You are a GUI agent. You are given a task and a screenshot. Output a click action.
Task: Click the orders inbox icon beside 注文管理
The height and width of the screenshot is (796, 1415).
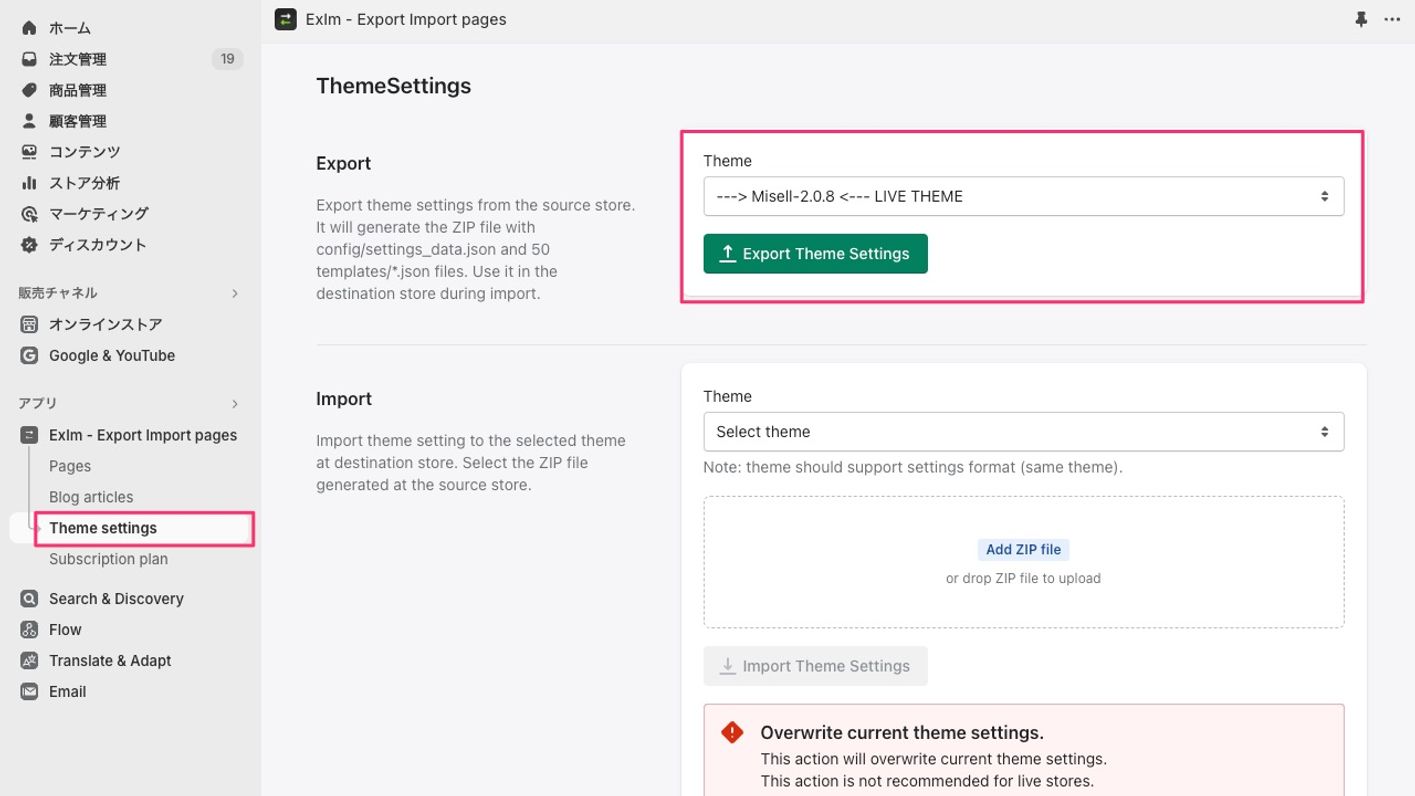click(29, 59)
